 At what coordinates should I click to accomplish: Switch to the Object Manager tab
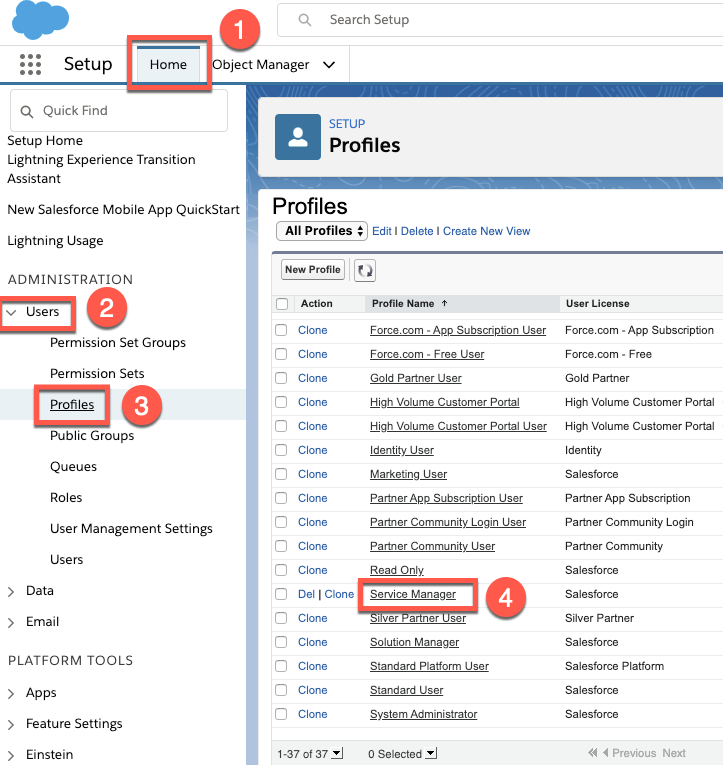(x=261, y=65)
